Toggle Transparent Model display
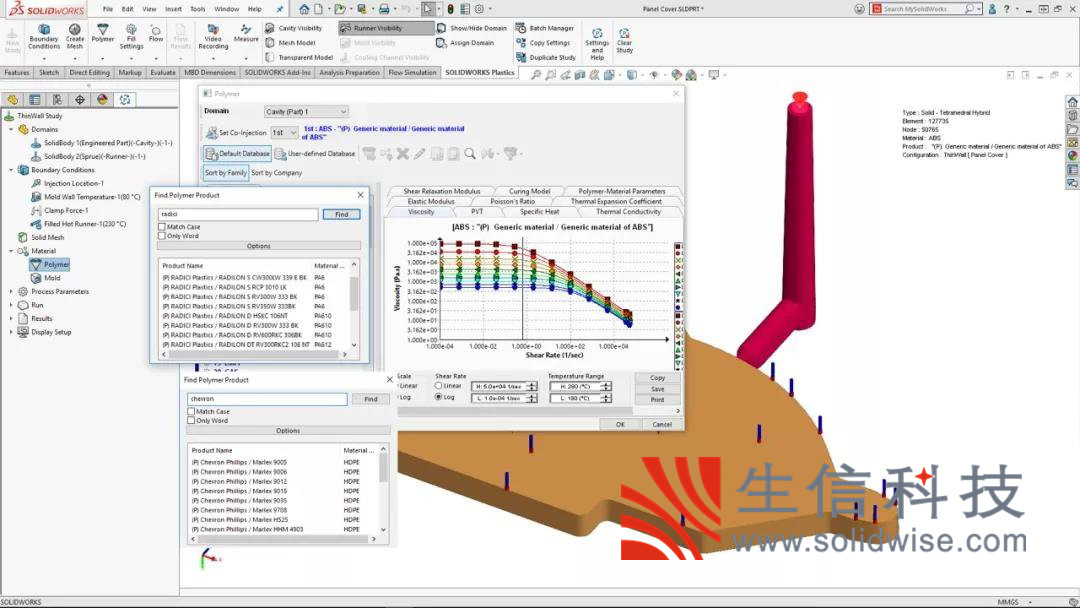This screenshot has width=1080, height=608. 298,57
